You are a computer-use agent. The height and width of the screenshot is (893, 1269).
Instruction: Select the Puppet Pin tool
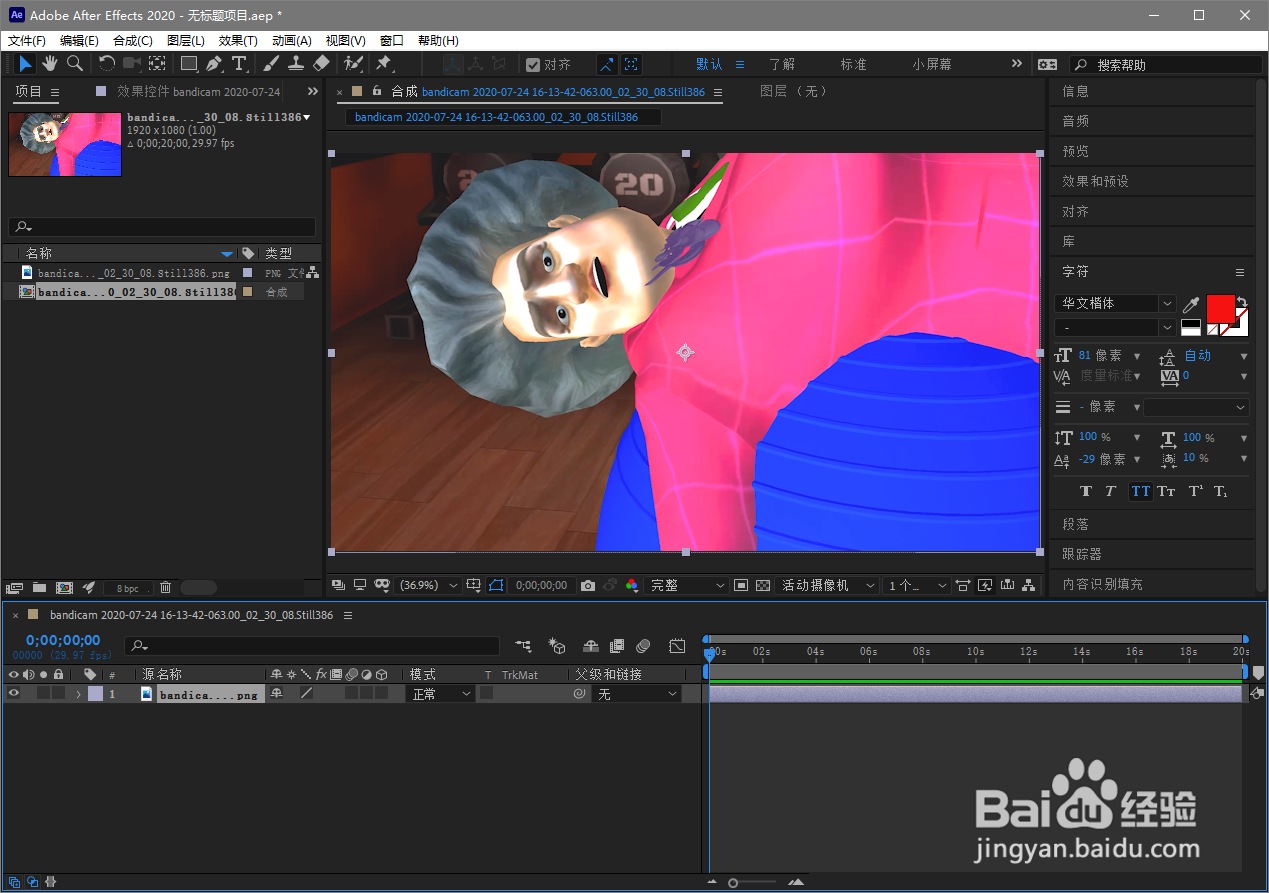(x=384, y=64)
